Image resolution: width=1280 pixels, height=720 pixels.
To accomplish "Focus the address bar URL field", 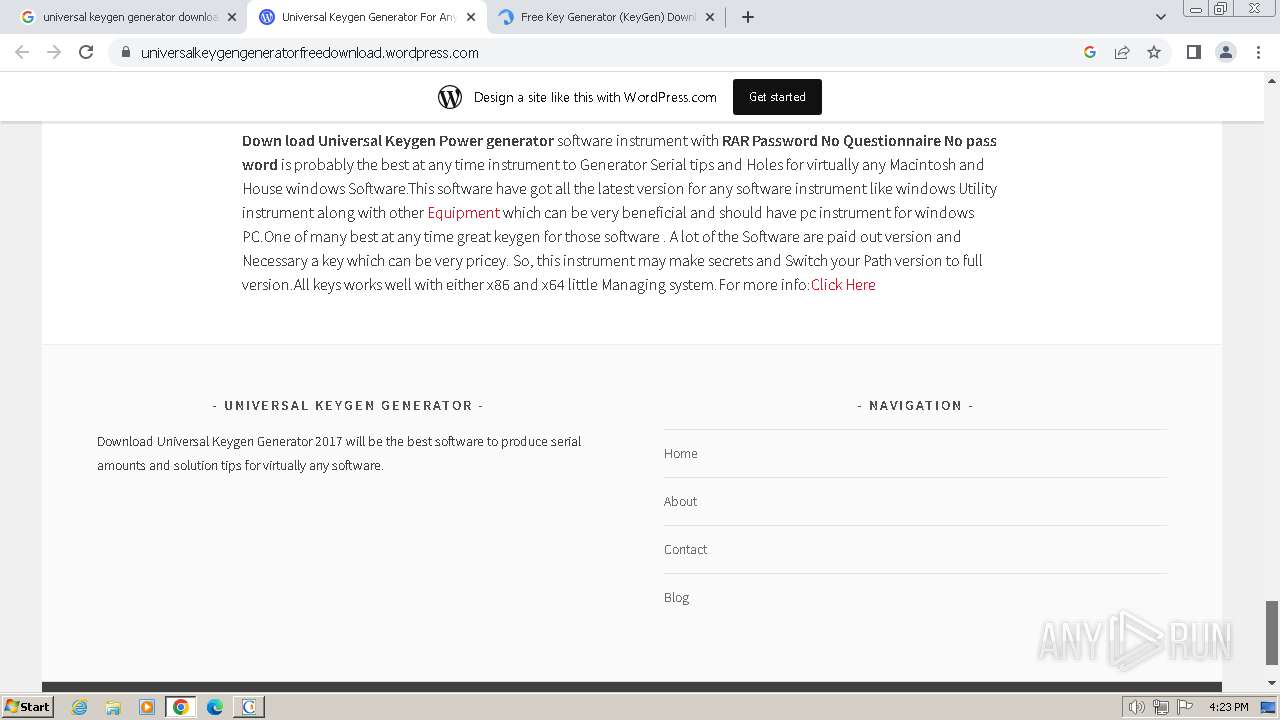I will pos(600,52).
